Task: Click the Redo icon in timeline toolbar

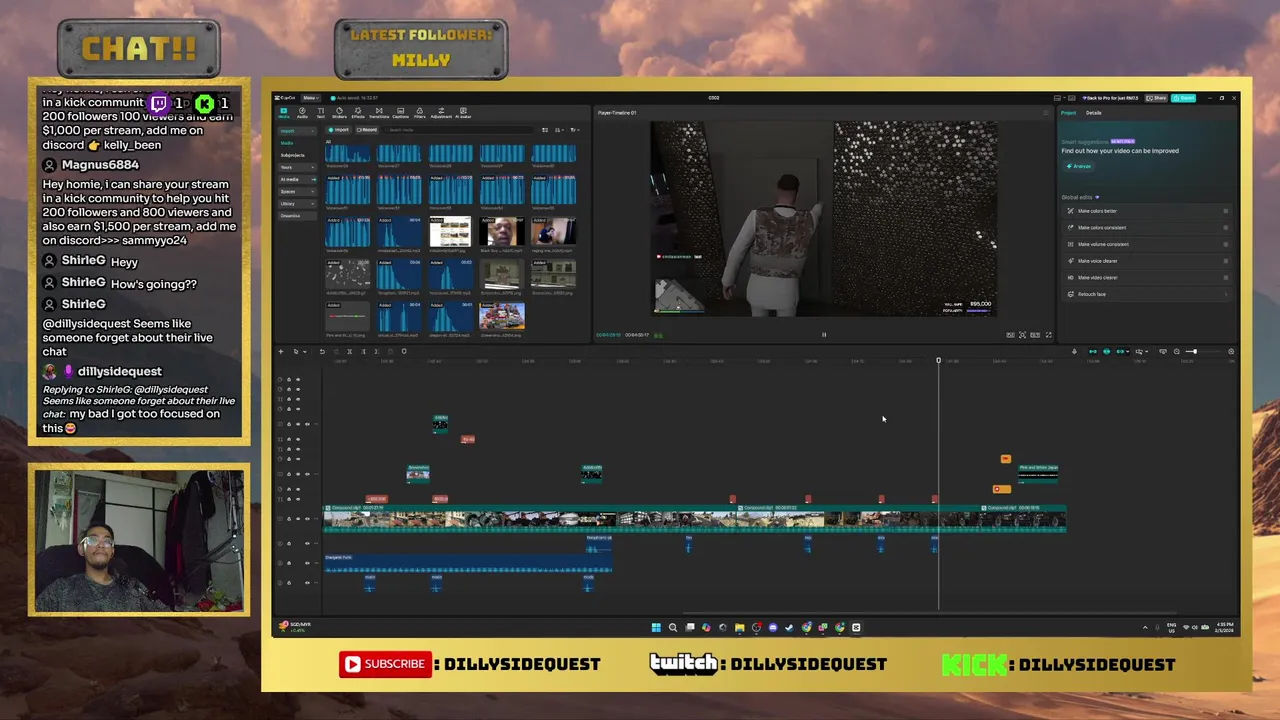Action: click(336, 351)
